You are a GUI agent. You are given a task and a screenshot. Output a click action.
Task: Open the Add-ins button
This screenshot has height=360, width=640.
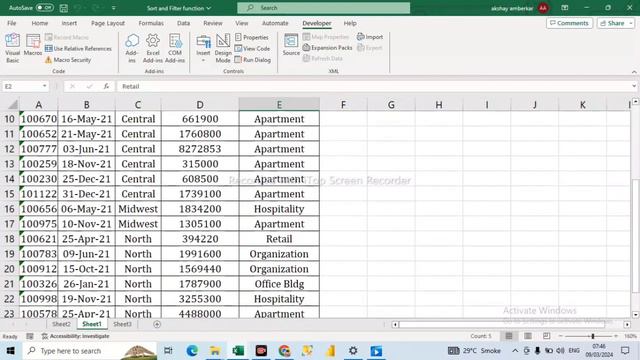[x=131, y=48]
